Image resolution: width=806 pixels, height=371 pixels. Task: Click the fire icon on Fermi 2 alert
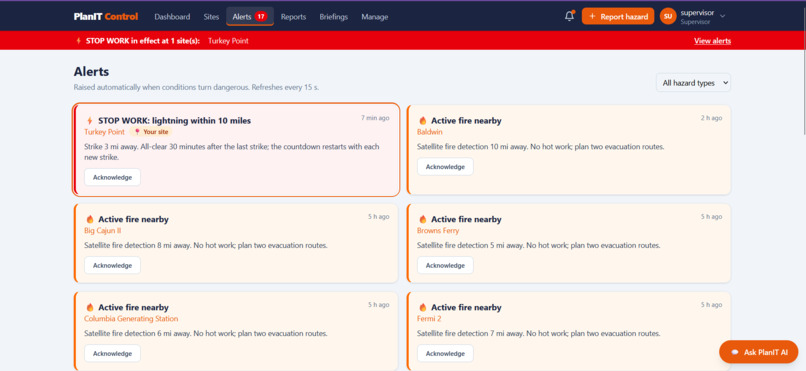(423, 308)
